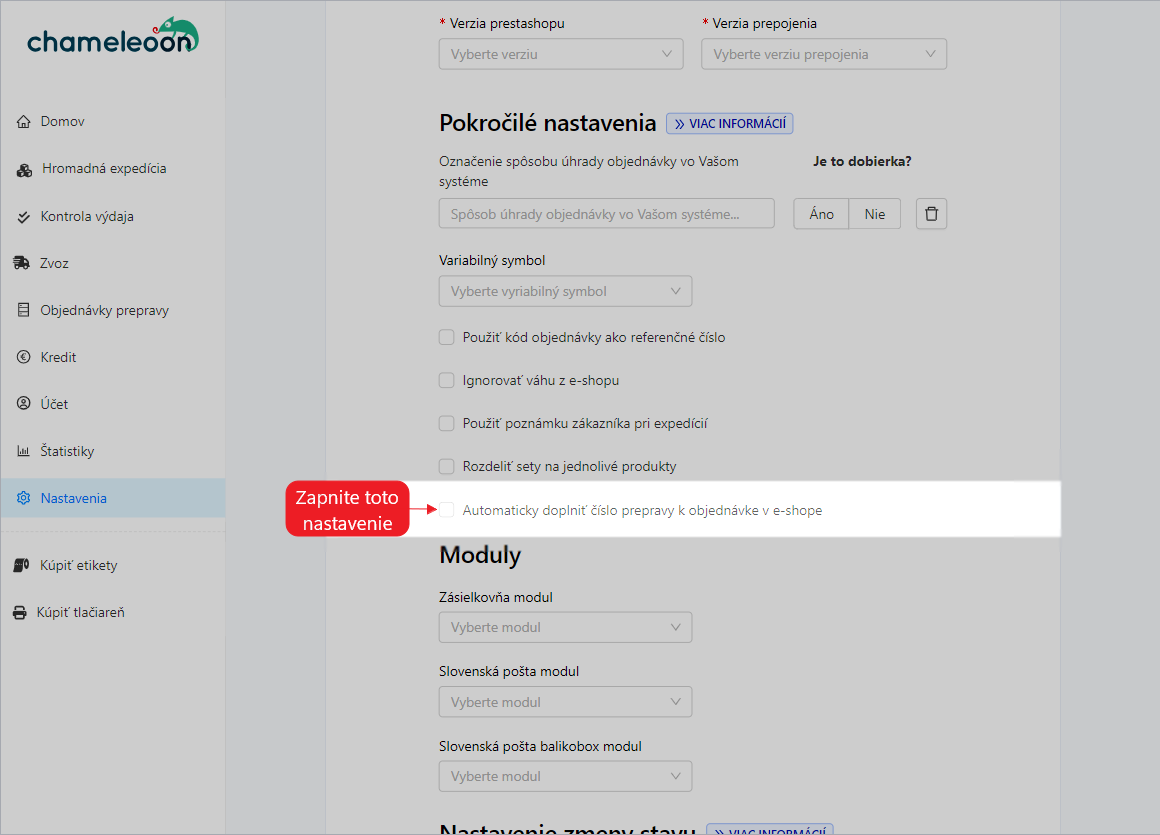Select Nie for Je to dobierka
Image resolution: width=1160 pixels, height=835 pixels.
click(874, 213)
